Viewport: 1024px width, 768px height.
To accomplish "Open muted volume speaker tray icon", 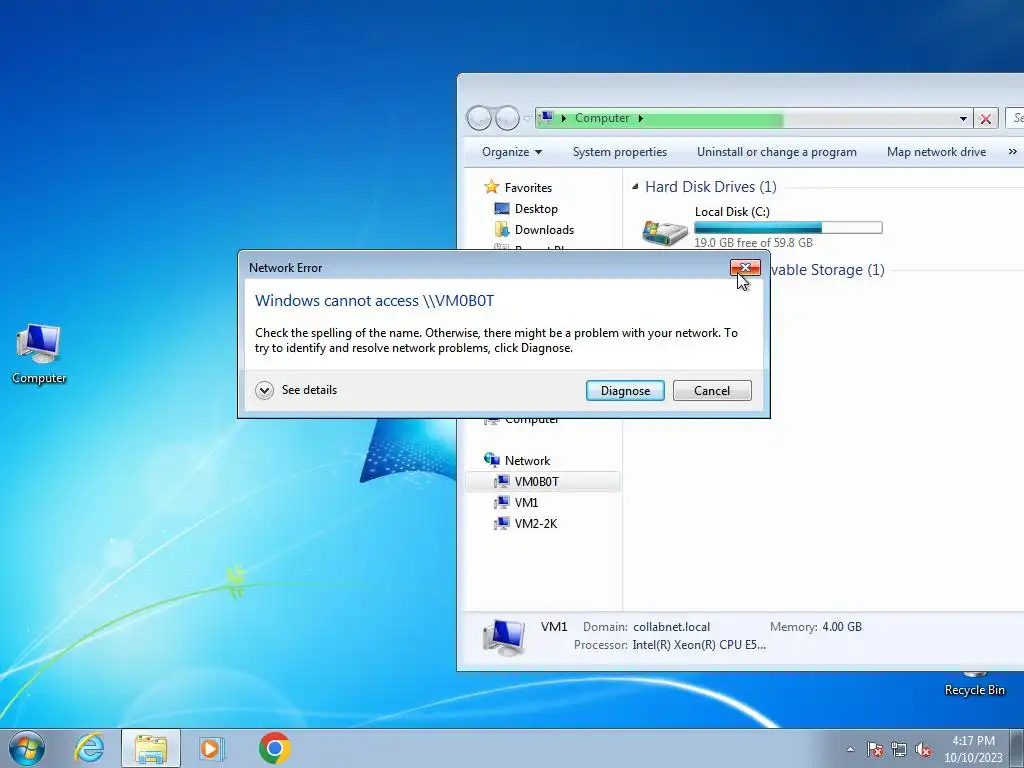I will coord(923,749).
